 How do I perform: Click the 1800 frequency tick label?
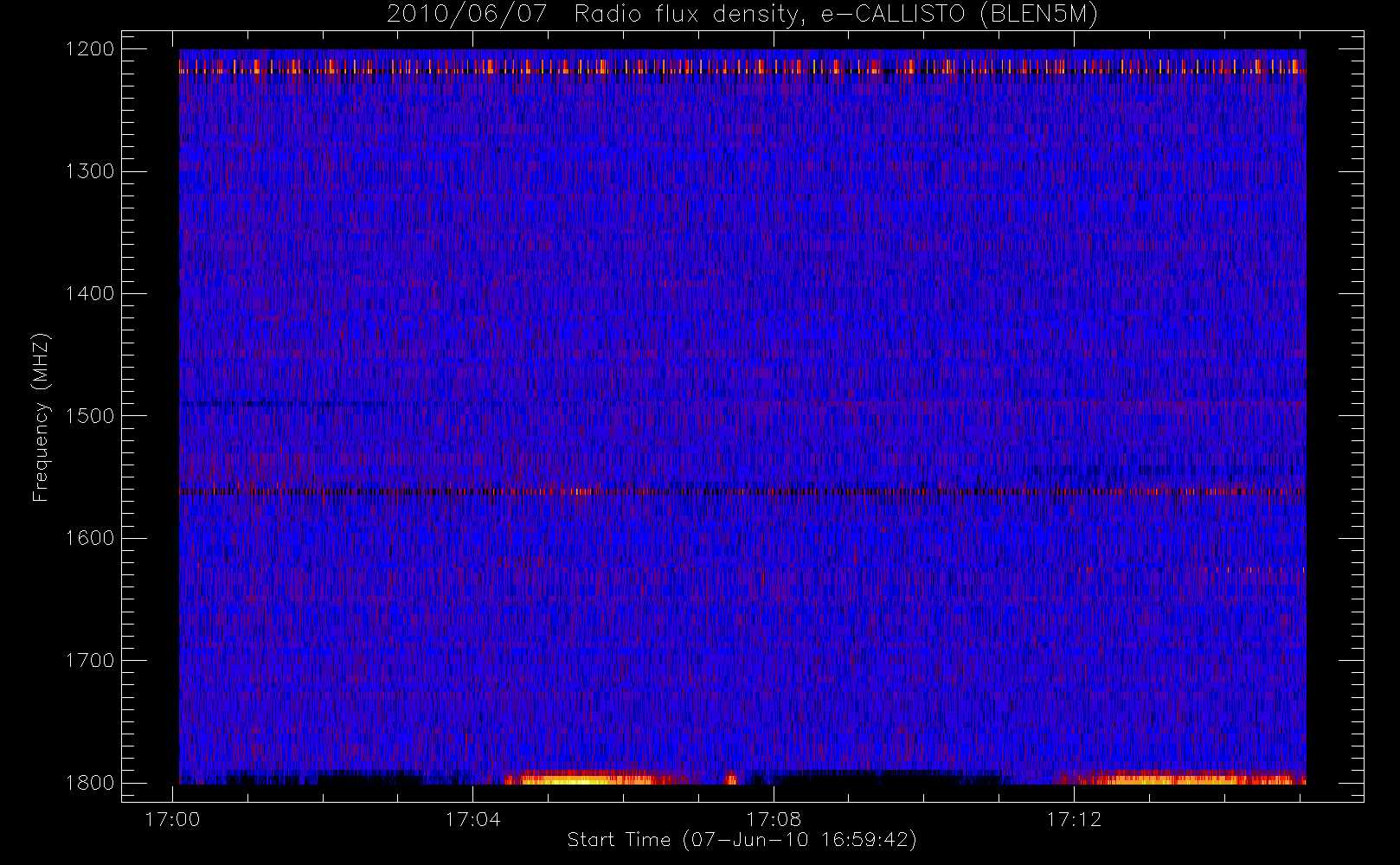pos(90,783)
